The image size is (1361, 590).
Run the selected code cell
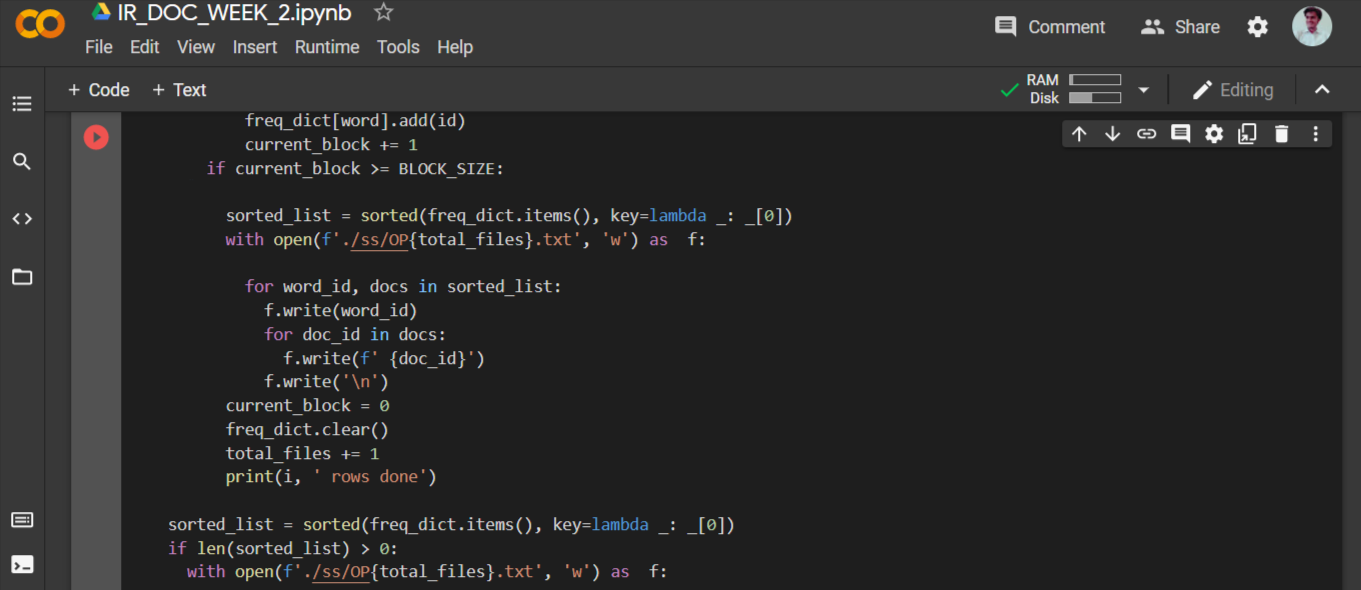[x=95, y=137]
